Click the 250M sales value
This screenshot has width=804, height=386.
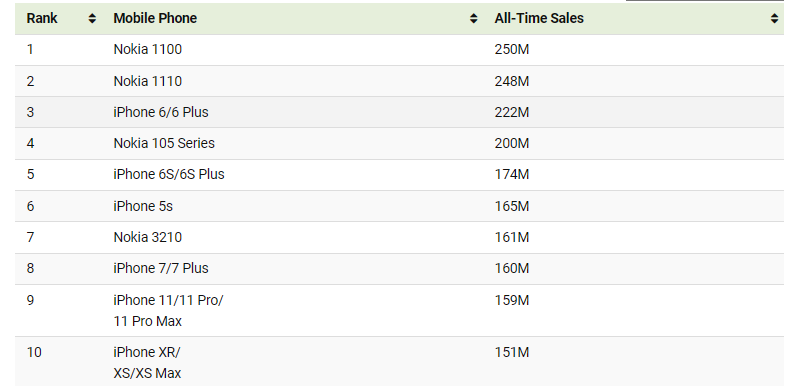tap(512, 50)
